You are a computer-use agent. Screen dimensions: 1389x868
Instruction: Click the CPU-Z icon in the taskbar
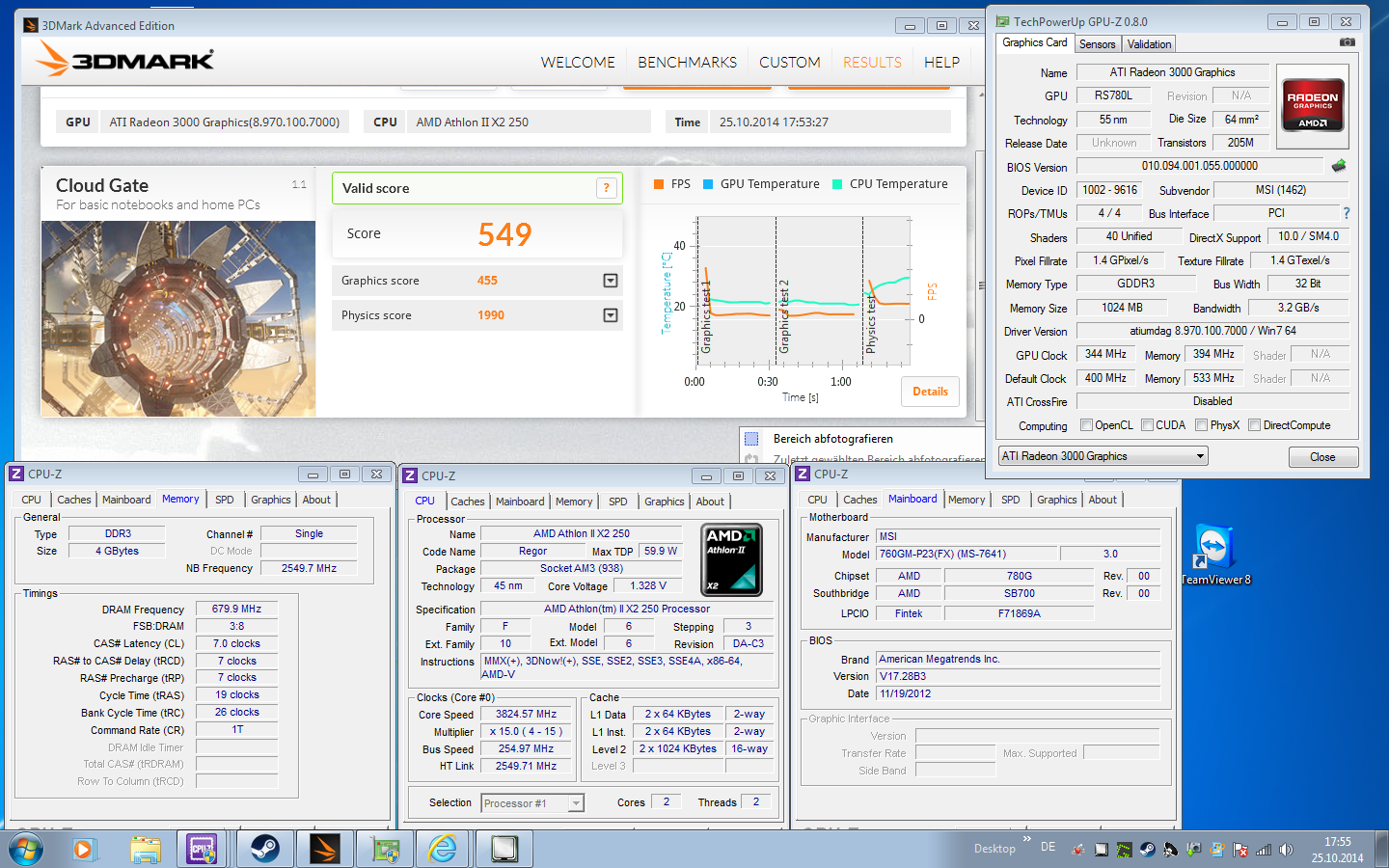click(x=202, y=850)
